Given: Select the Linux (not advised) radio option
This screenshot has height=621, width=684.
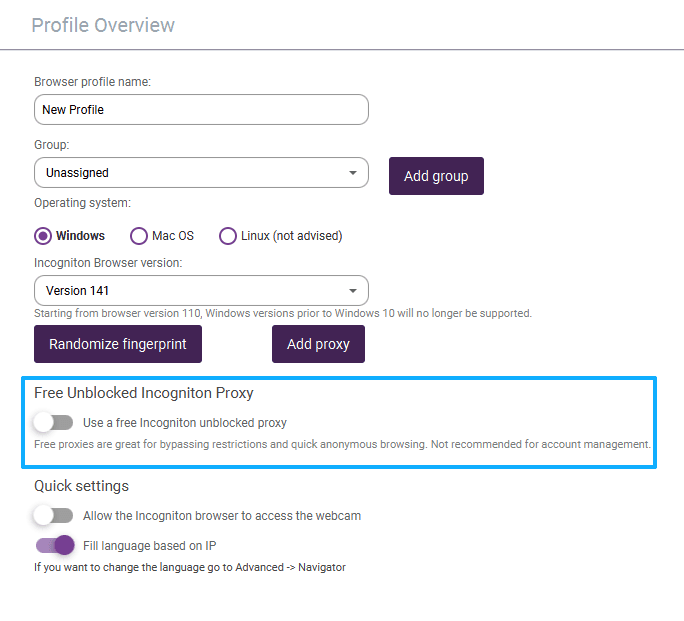Looking at the screenshot, I should pyautogui.click(x=228, y=236).
